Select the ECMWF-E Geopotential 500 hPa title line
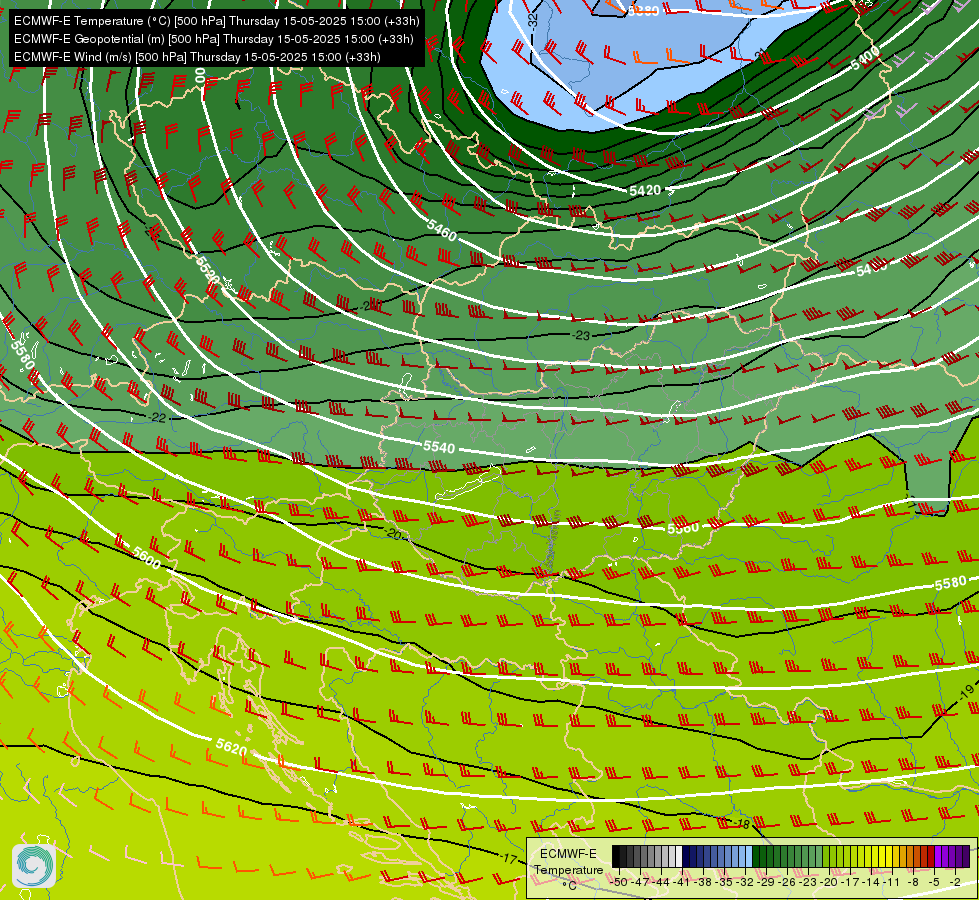 214,39
